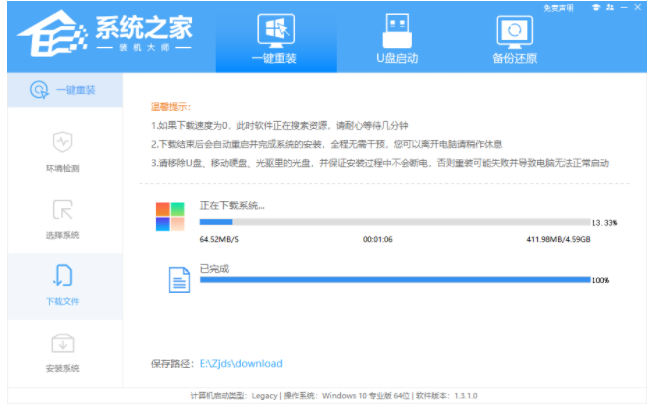
Task: Click the 一键重装 sidebar header
Action: (62, 90)
